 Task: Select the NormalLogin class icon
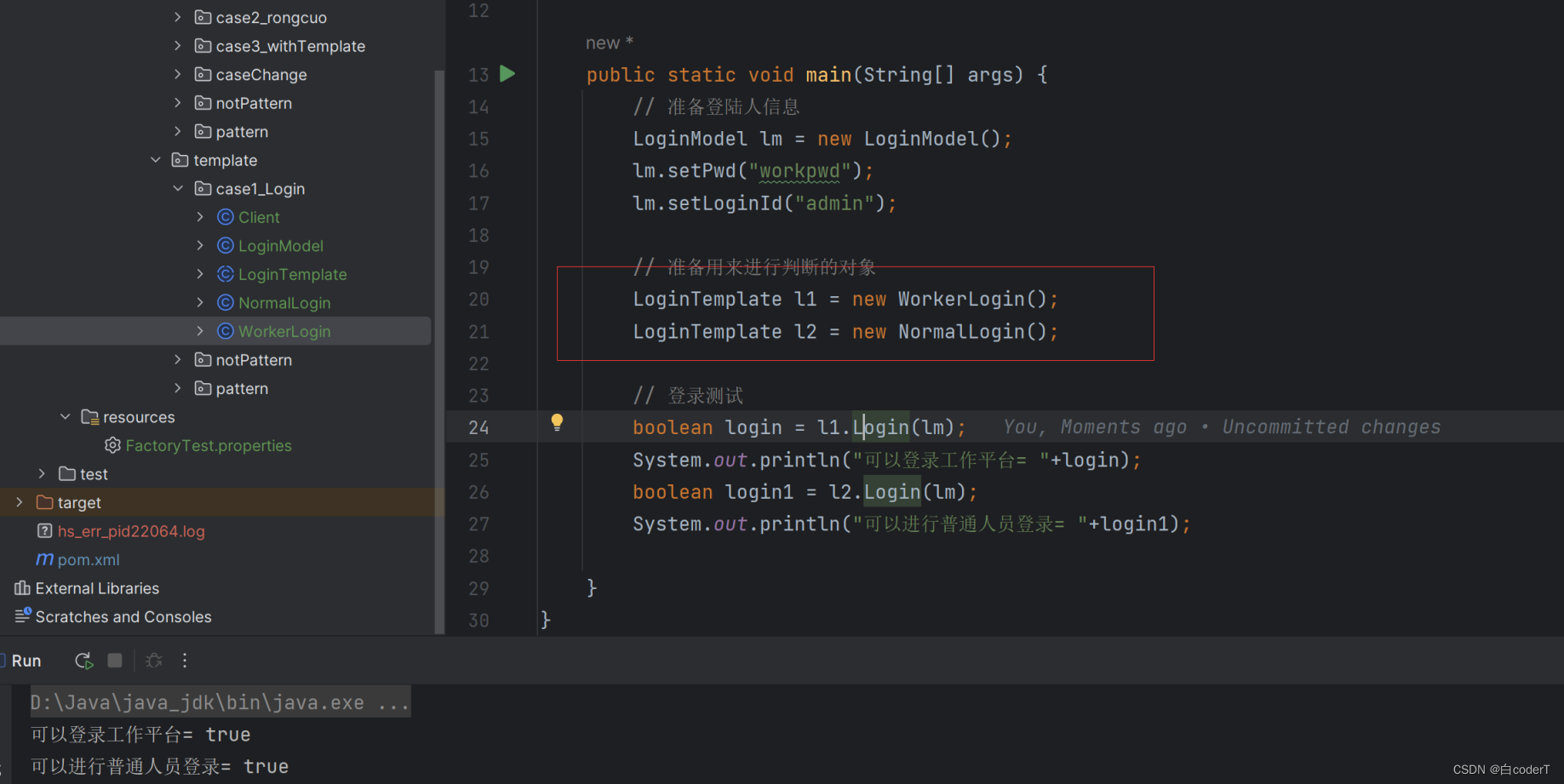[x=226, y=303]
